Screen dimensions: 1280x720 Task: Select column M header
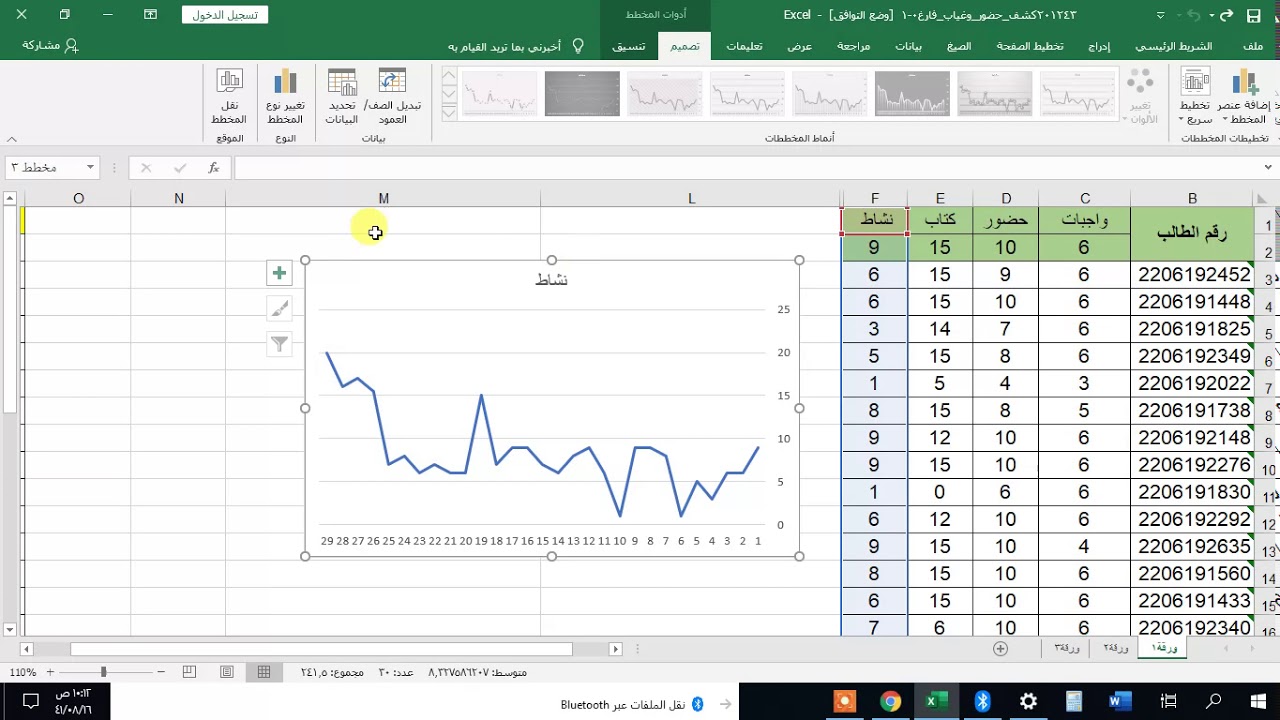[x=383, y=198]
